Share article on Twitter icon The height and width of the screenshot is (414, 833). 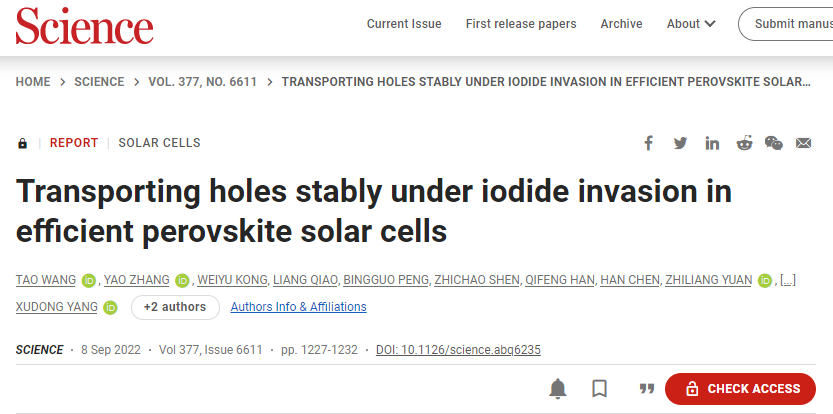point(680,143)
